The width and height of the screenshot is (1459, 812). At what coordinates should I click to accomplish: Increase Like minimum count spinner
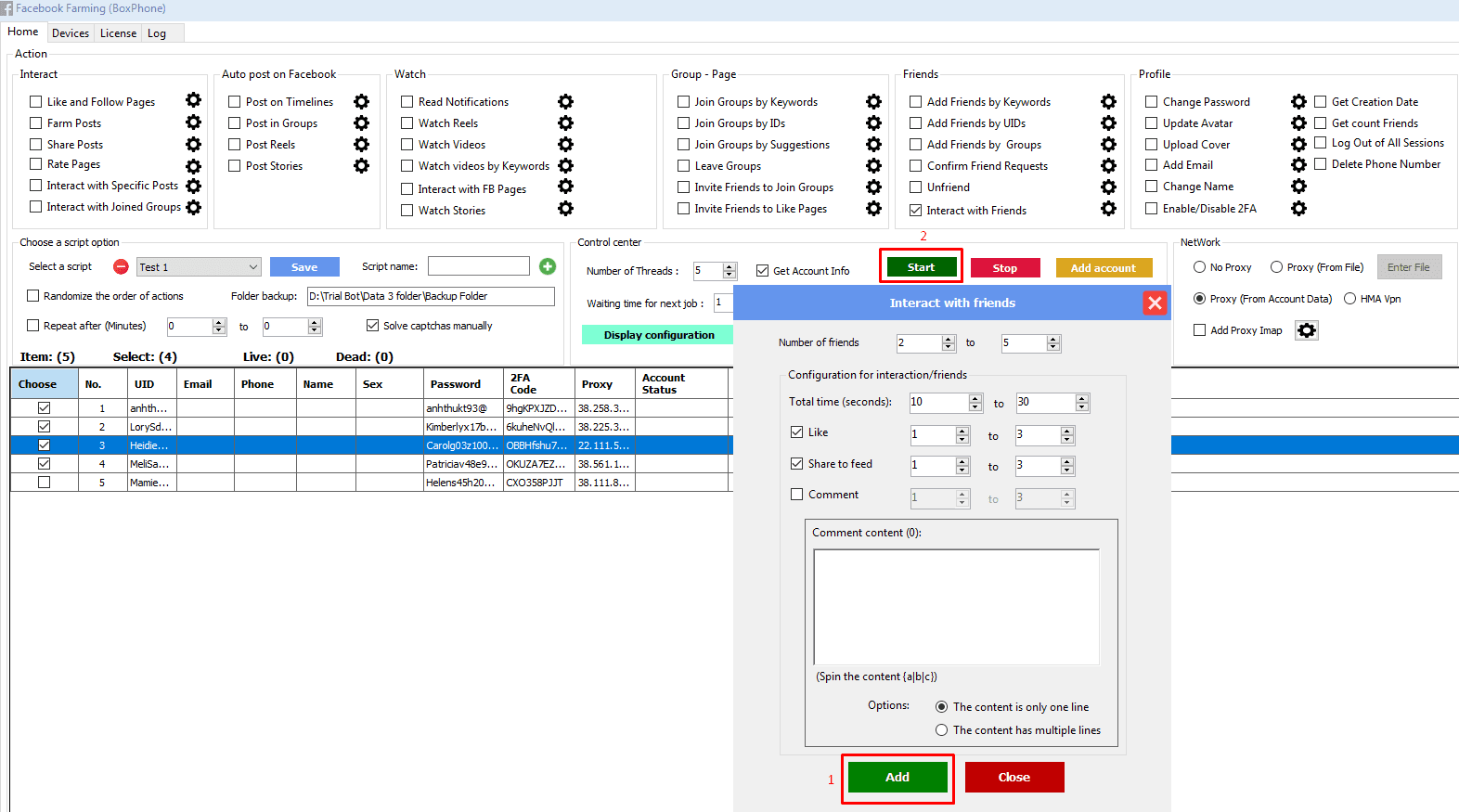962,431
